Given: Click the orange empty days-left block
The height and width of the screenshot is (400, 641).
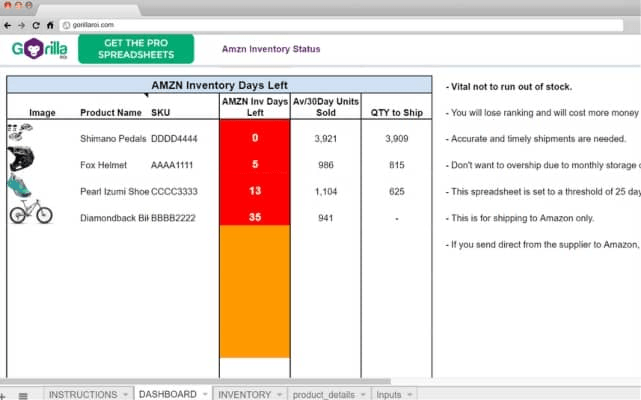Looking at the screenshot, I should click(x=255, y=291).
